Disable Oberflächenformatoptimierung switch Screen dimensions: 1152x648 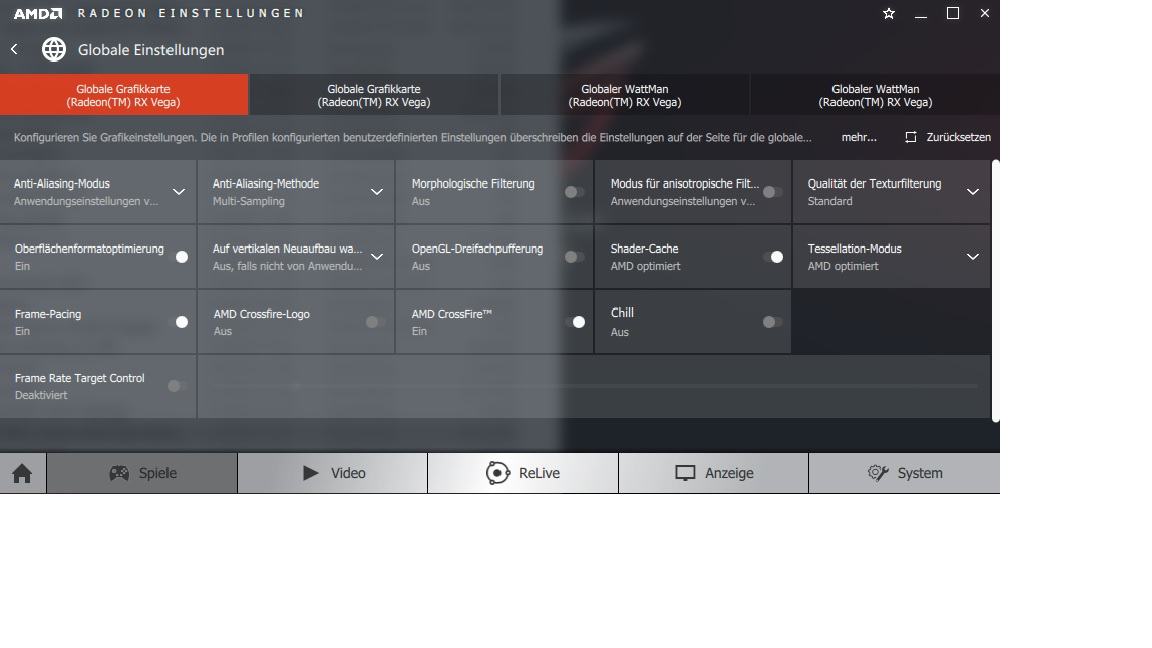(179, 256)
